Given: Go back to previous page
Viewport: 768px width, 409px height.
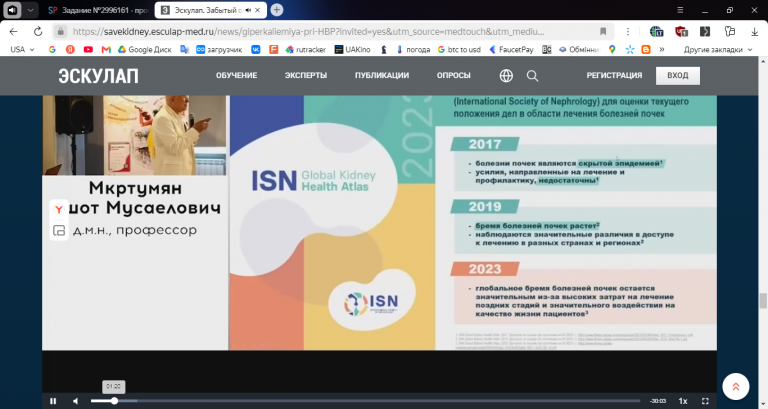Looking at the screenshot, I should [x=14, y=31].
